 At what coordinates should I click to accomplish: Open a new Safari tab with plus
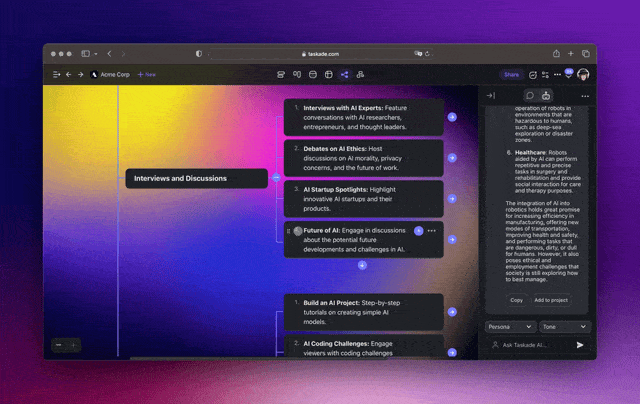tap(571, 53)
